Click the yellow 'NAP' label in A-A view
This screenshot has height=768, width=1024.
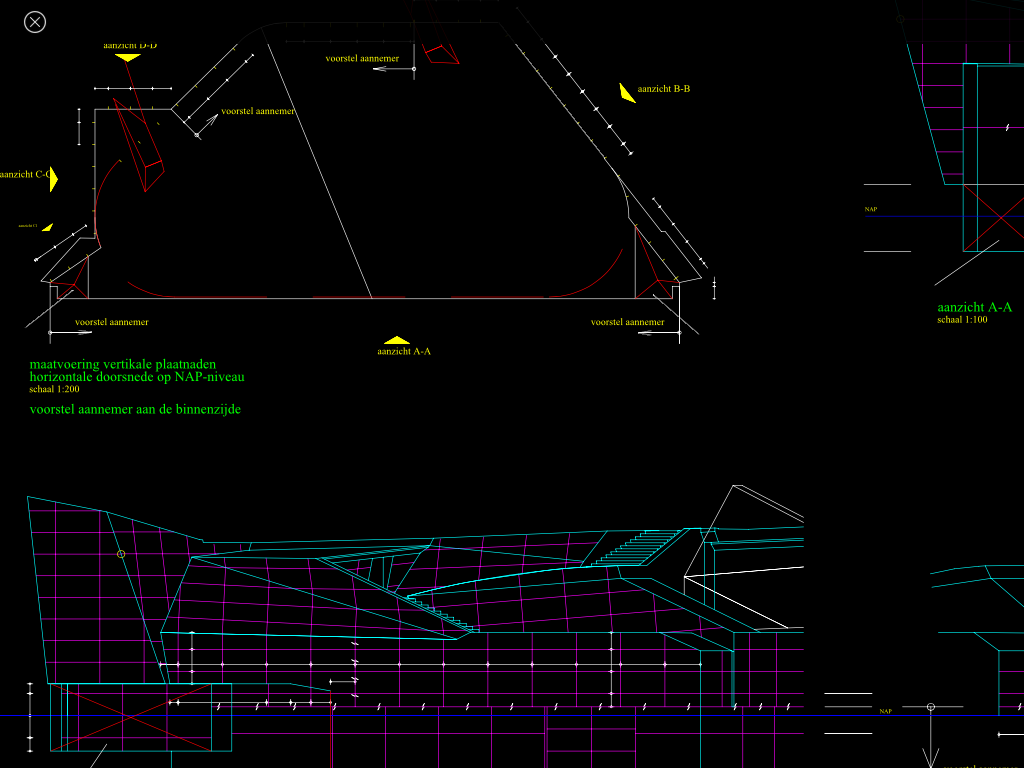point(870,209)
